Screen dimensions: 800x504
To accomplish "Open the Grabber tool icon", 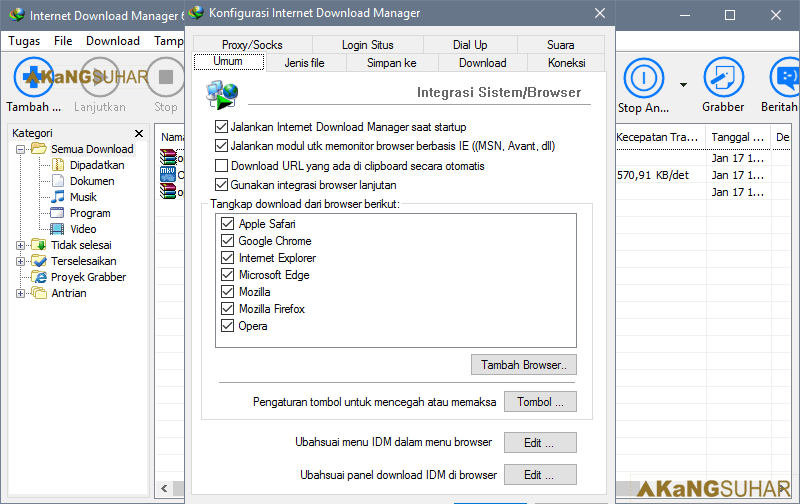I will [x=723, y=78].
